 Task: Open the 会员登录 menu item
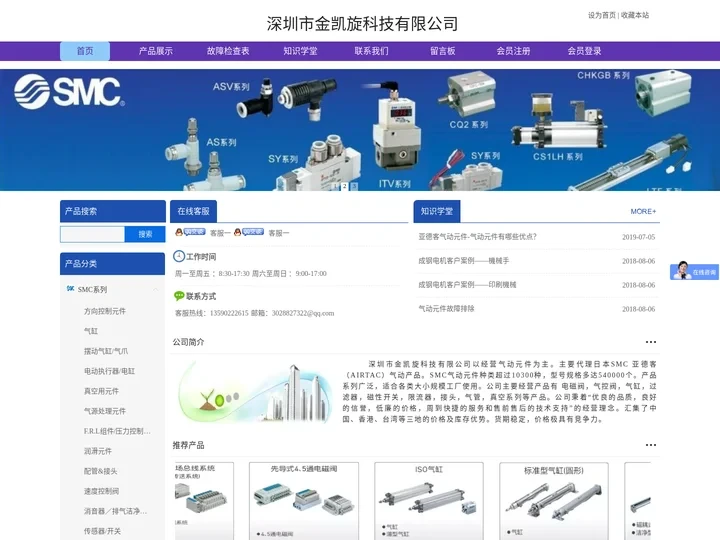(584, 51)
